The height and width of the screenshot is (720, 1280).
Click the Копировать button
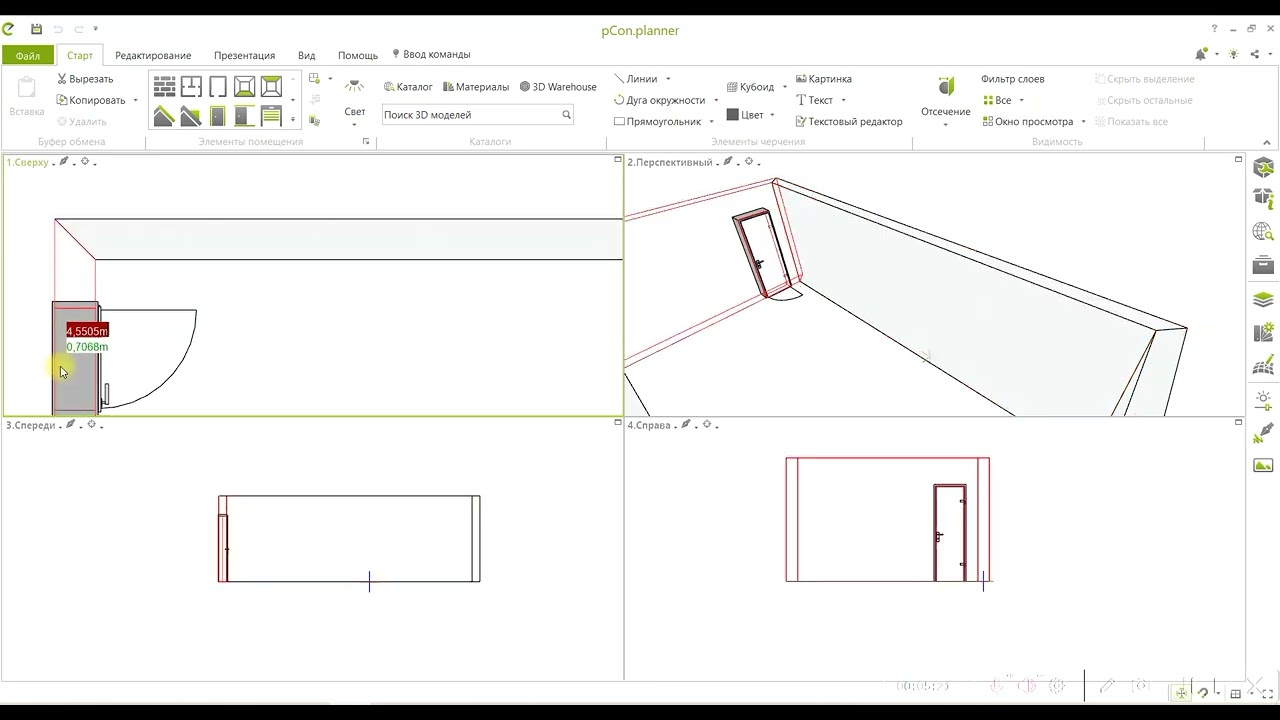[91, 100]
